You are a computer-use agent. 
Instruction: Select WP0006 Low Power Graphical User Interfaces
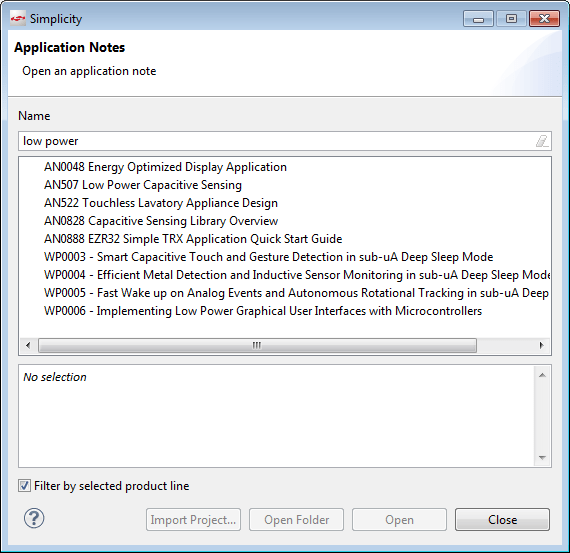click(x=263, y=311)
